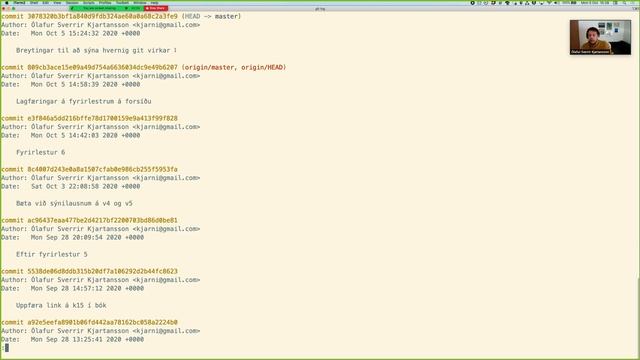Open the Help menu

tap(155, 3)
